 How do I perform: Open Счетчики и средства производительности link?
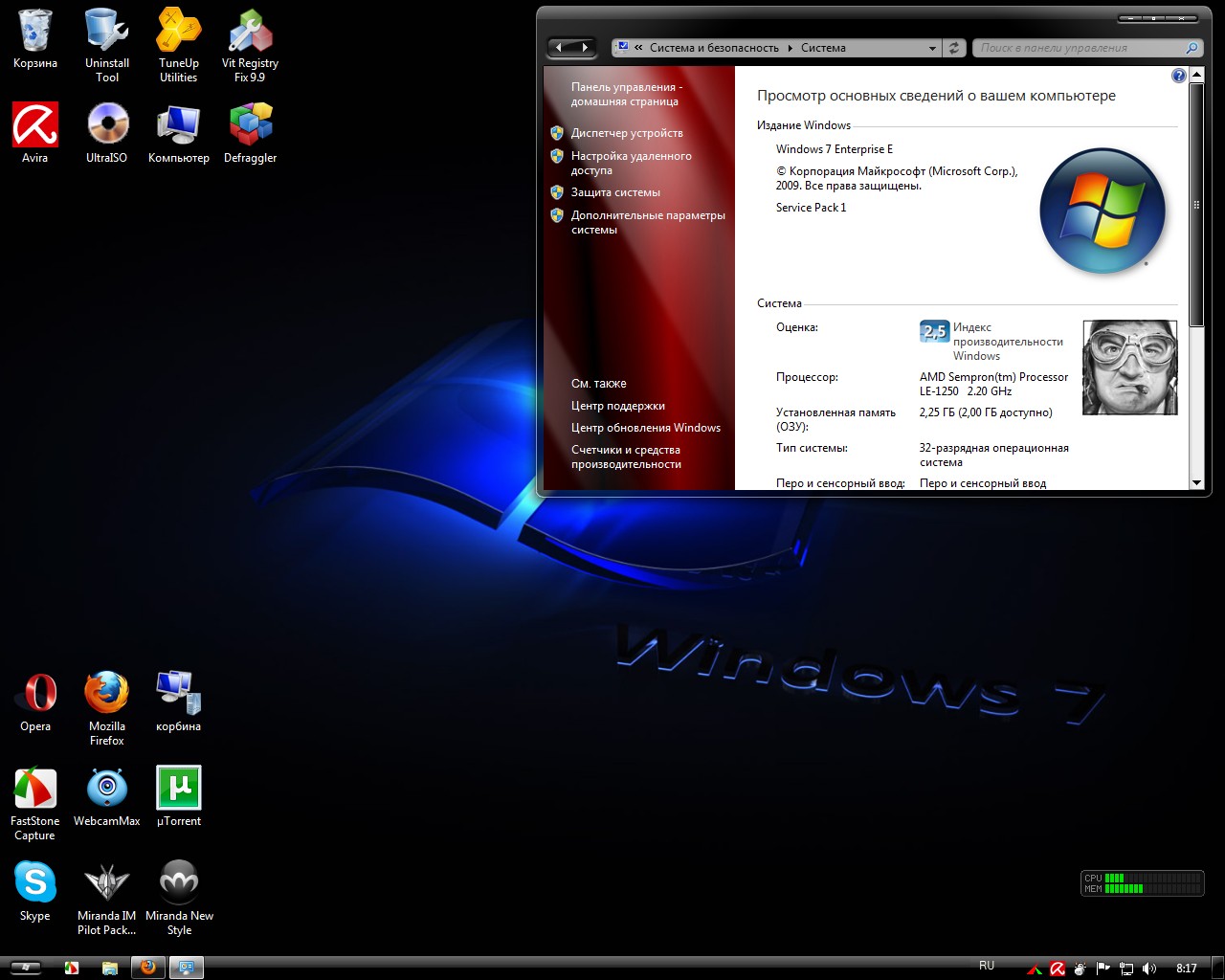click(626, 457)
